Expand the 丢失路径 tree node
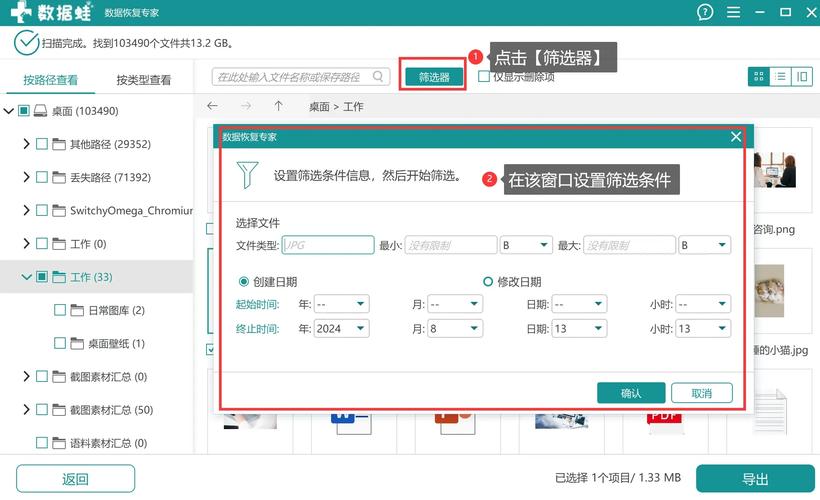This screenshot has width=820, height=500. 26,177
